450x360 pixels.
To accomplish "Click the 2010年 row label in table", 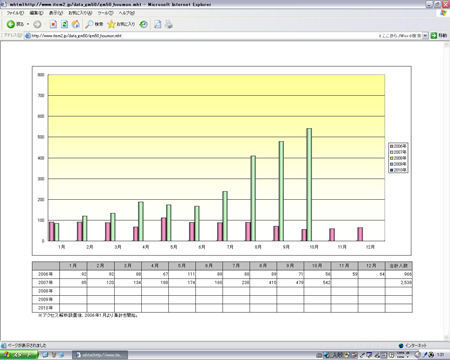I will 46,308.
